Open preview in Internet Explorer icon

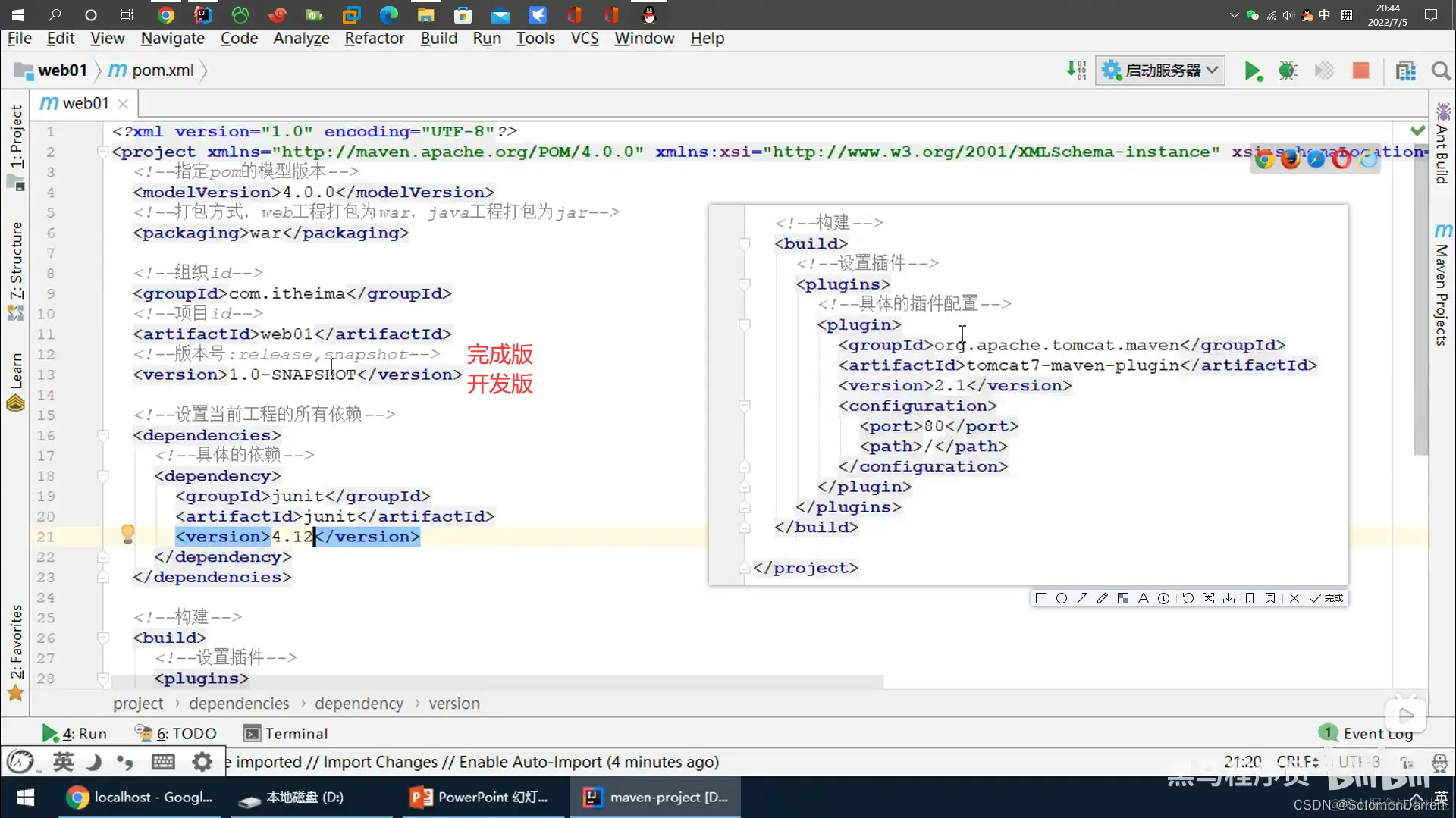(1368, 159)
